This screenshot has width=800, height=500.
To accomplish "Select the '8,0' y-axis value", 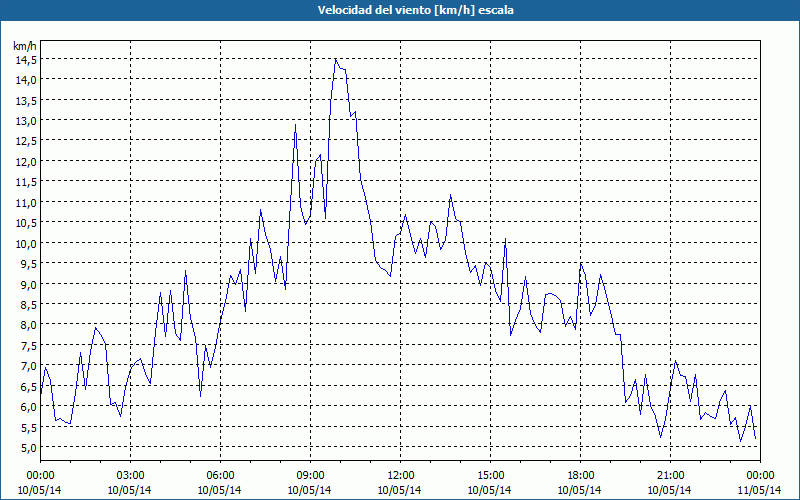I will coord(29,325).
